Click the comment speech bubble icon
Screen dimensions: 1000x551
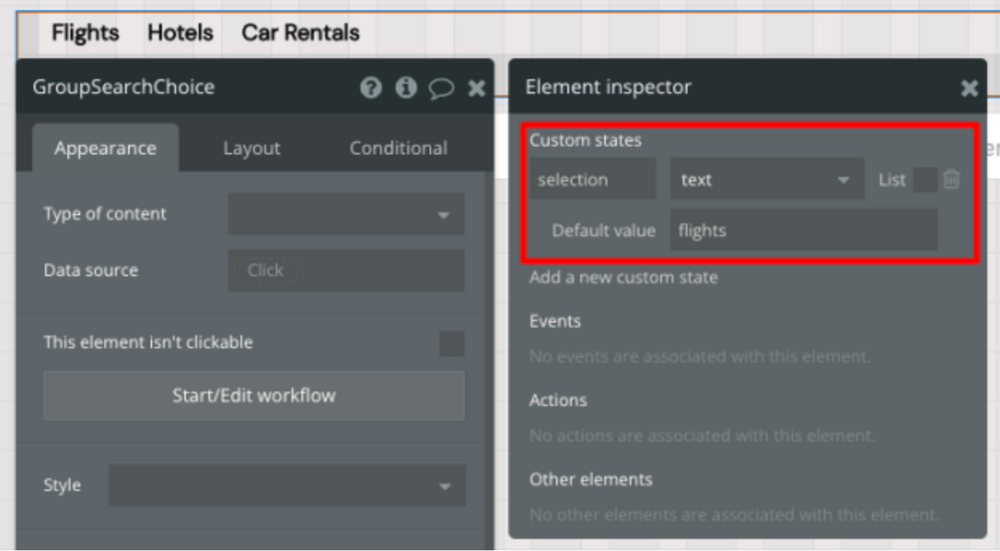(441, 88)
